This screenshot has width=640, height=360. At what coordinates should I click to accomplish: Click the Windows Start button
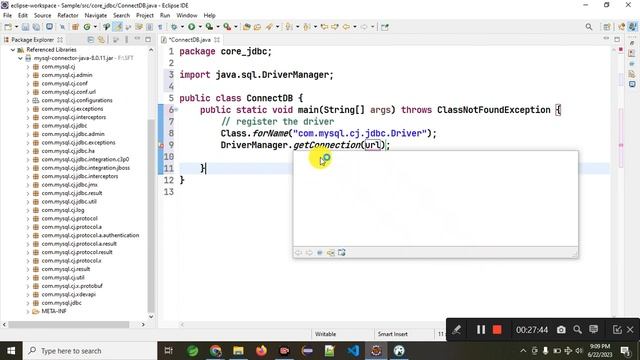click(x=11, y=351)
